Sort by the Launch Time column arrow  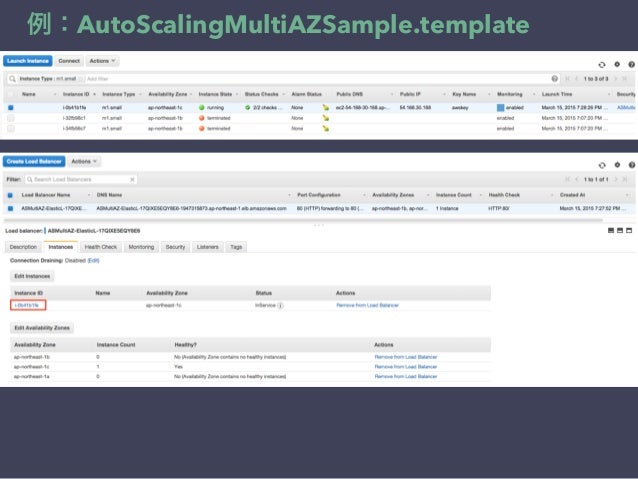609,94
